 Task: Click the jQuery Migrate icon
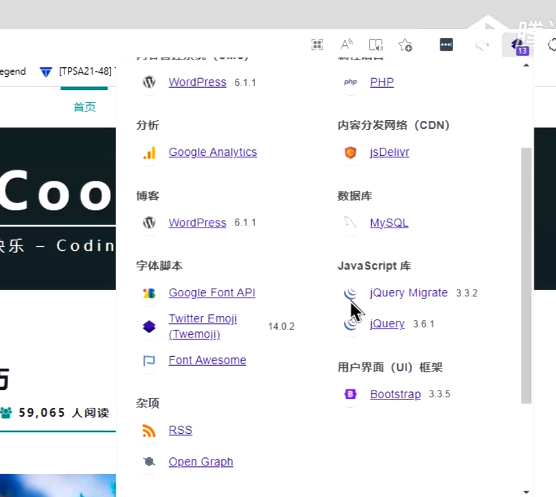tap(350, 293)
